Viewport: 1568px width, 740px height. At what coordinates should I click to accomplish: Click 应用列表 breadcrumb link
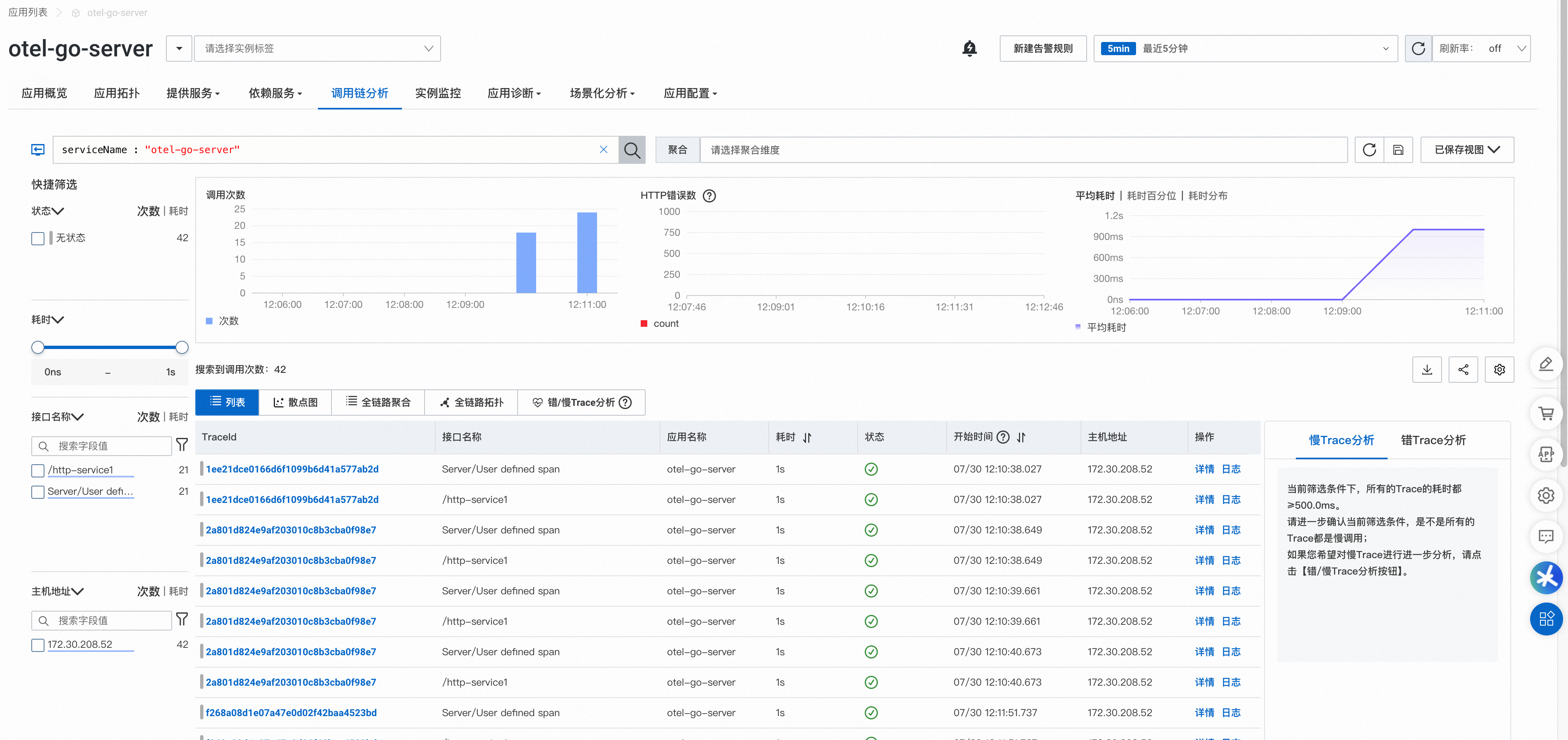point(28,12)
